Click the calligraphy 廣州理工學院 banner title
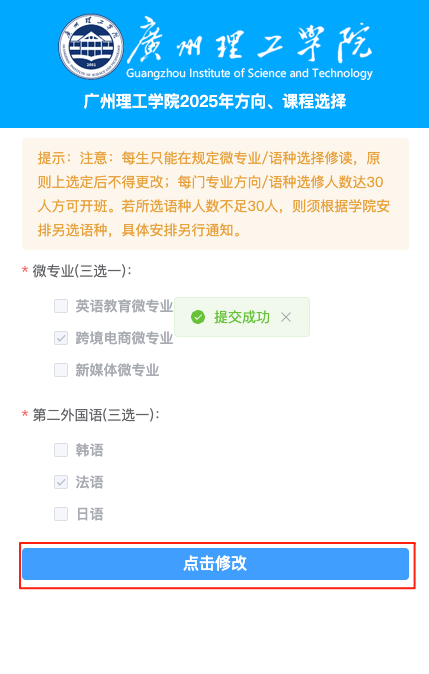The width and height of the screenshot is (429, 674). coord(249,42)
